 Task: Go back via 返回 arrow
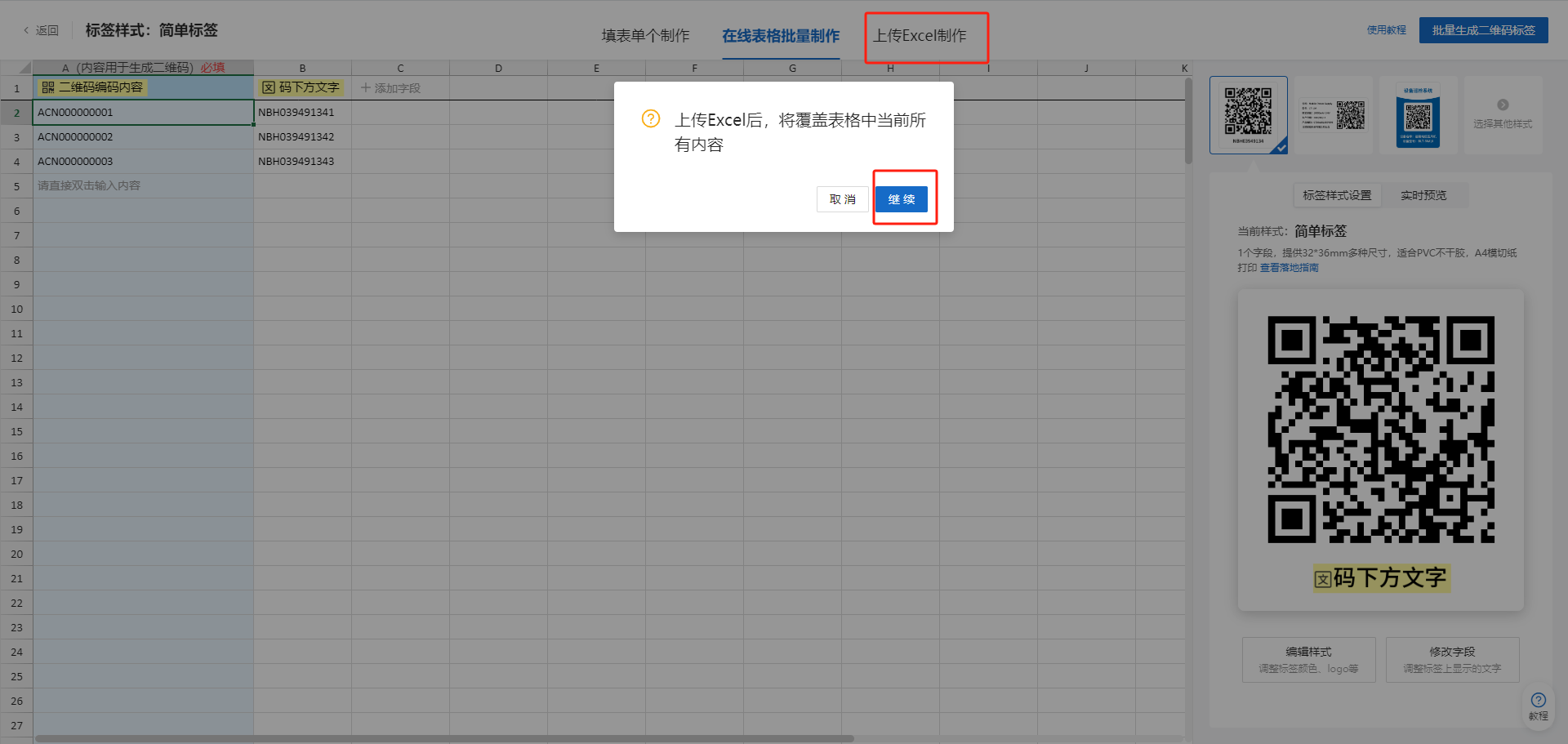point(41,30)
